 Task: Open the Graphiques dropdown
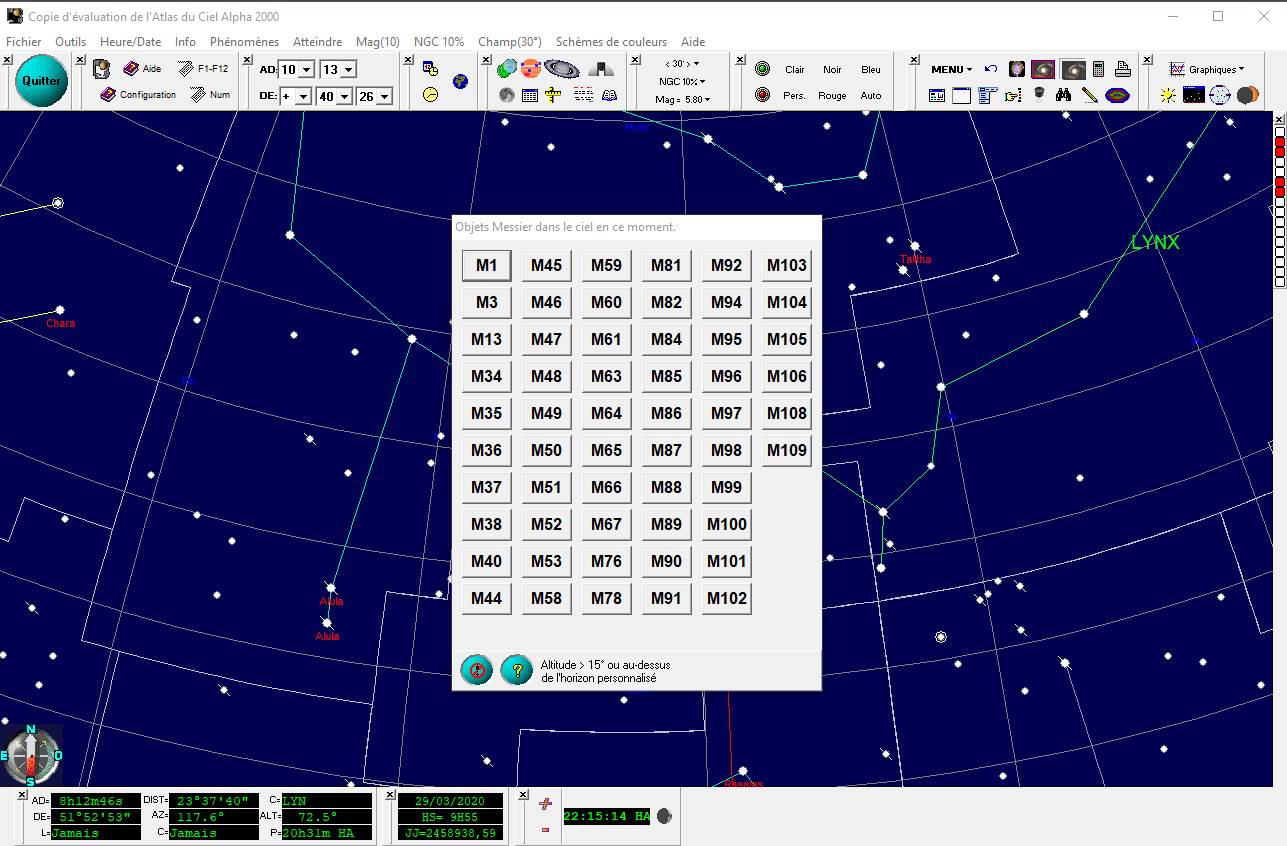pos(1207,70)
